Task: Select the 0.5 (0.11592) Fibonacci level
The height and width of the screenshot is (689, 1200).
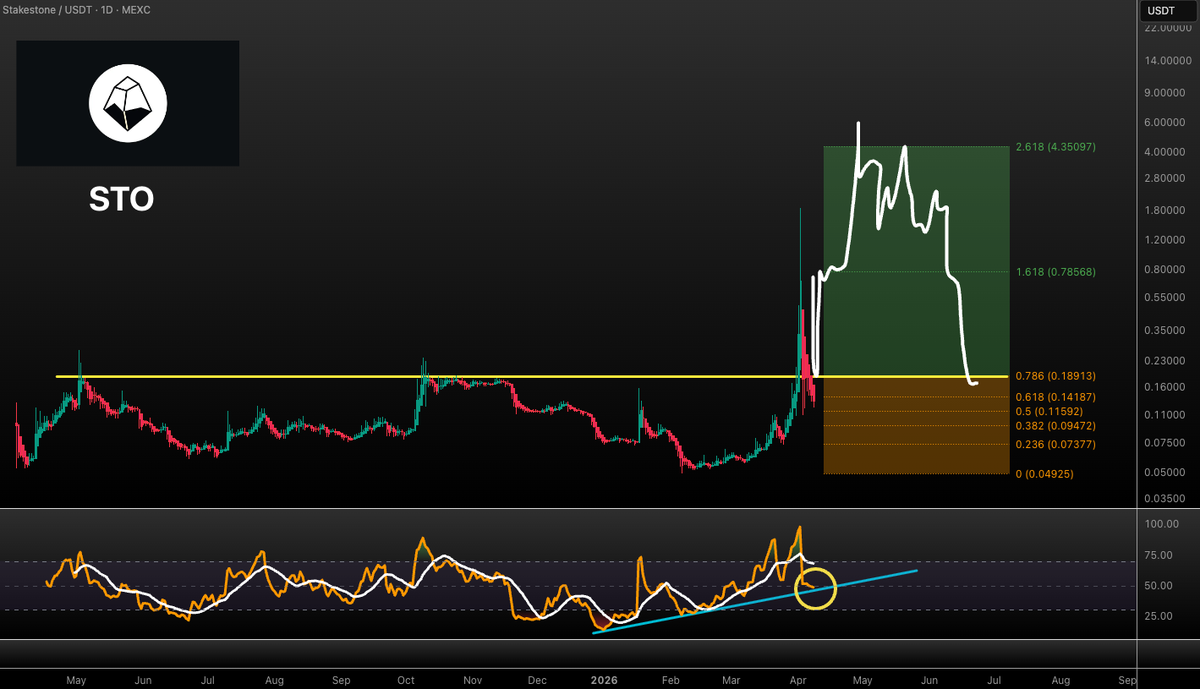Action: tap(1050, 411)
